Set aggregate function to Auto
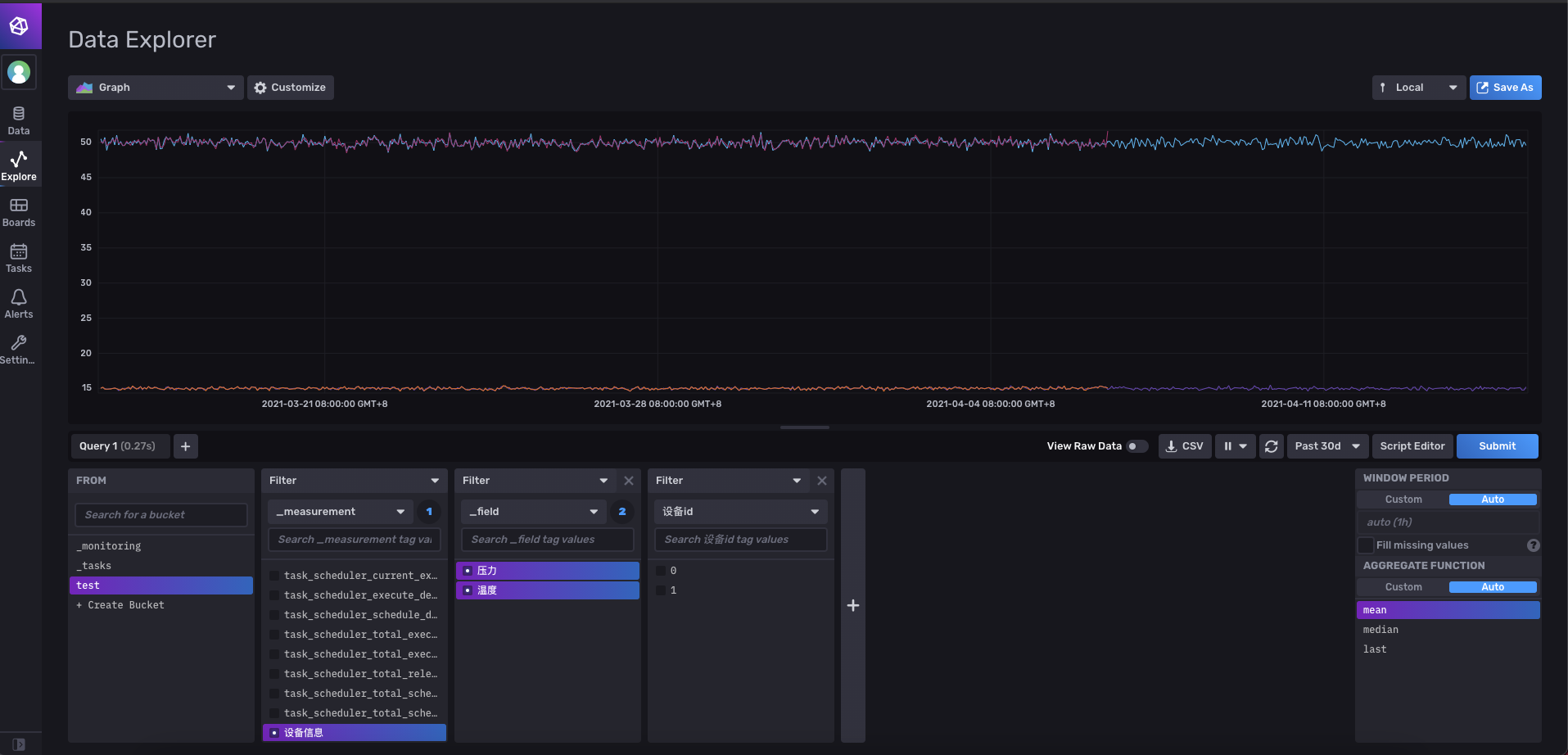Viewport: 1568px width, 755px height. [1493, 587]
